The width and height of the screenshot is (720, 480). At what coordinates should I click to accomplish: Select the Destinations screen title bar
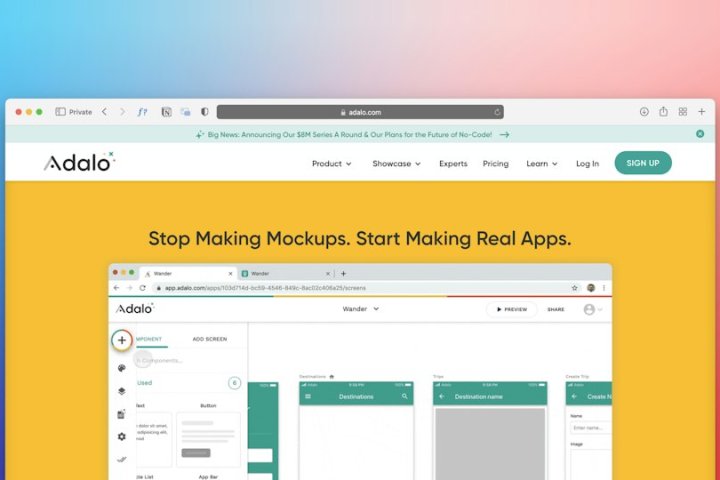click(356, 396)
